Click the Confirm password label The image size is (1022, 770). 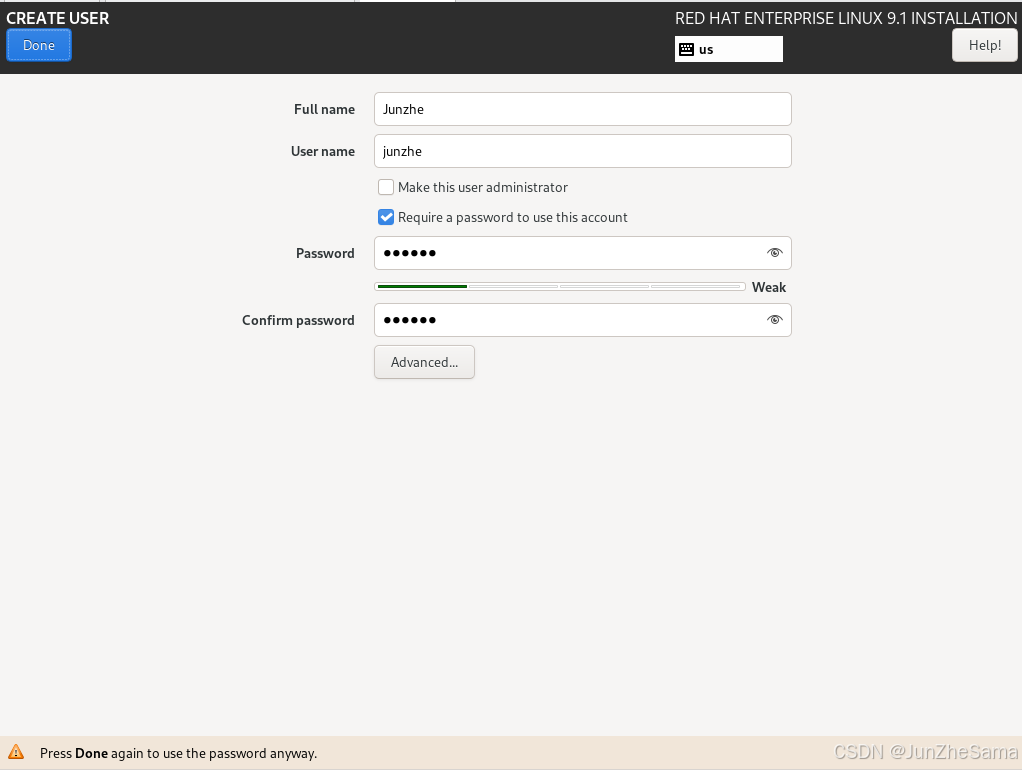(298, 320)
